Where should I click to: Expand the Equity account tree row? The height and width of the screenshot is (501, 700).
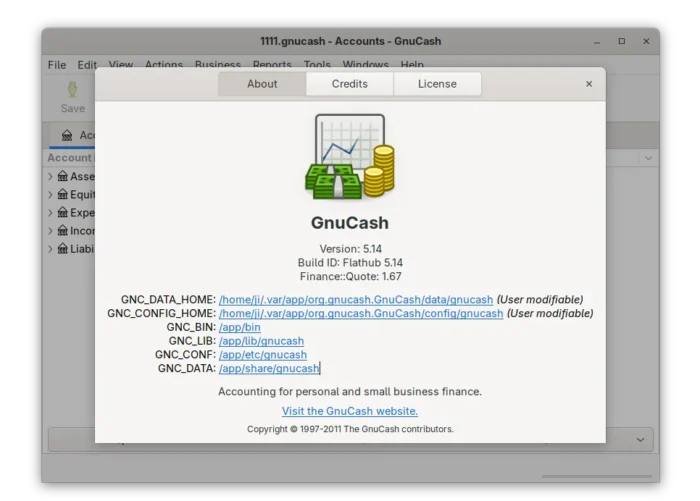click(51, 195)
